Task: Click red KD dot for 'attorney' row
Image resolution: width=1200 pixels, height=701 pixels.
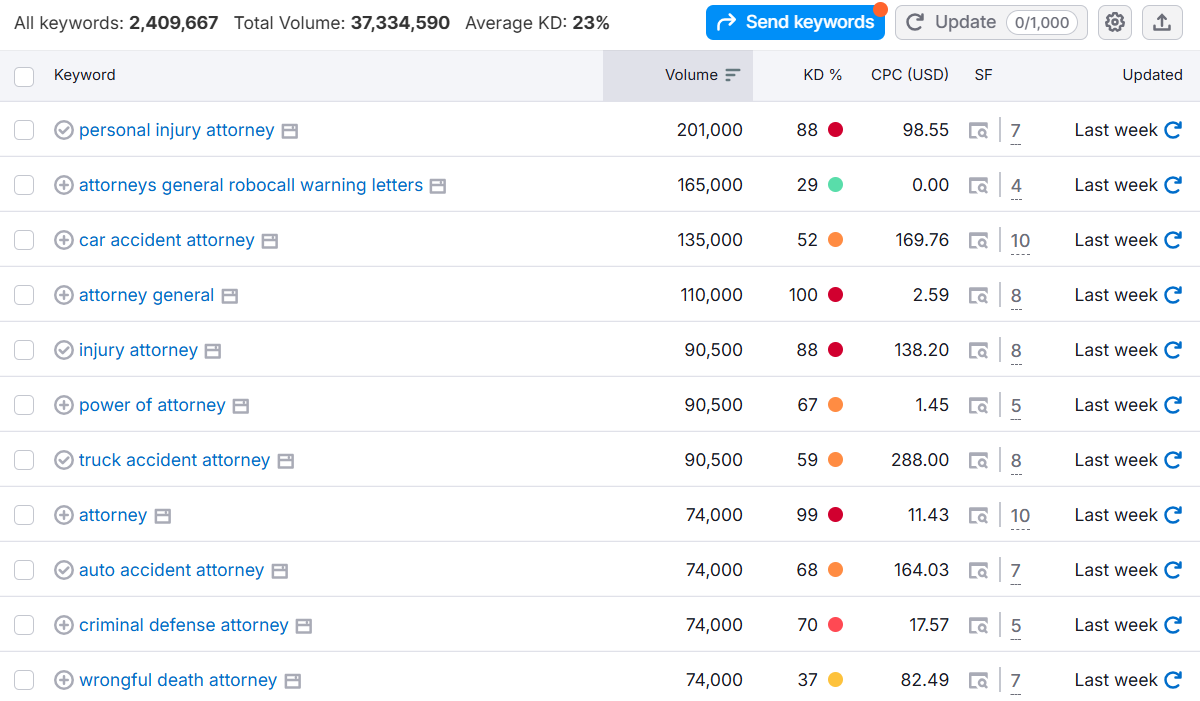Action: 835,515
